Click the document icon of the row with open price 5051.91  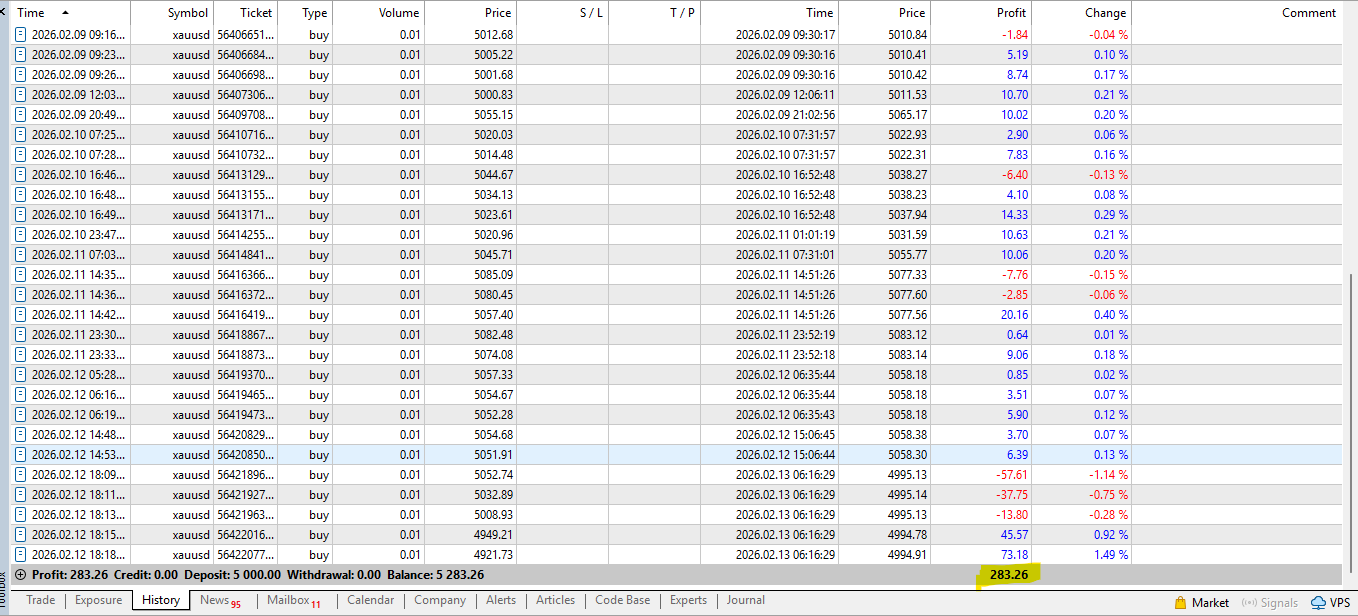click(x=21, y=454)
